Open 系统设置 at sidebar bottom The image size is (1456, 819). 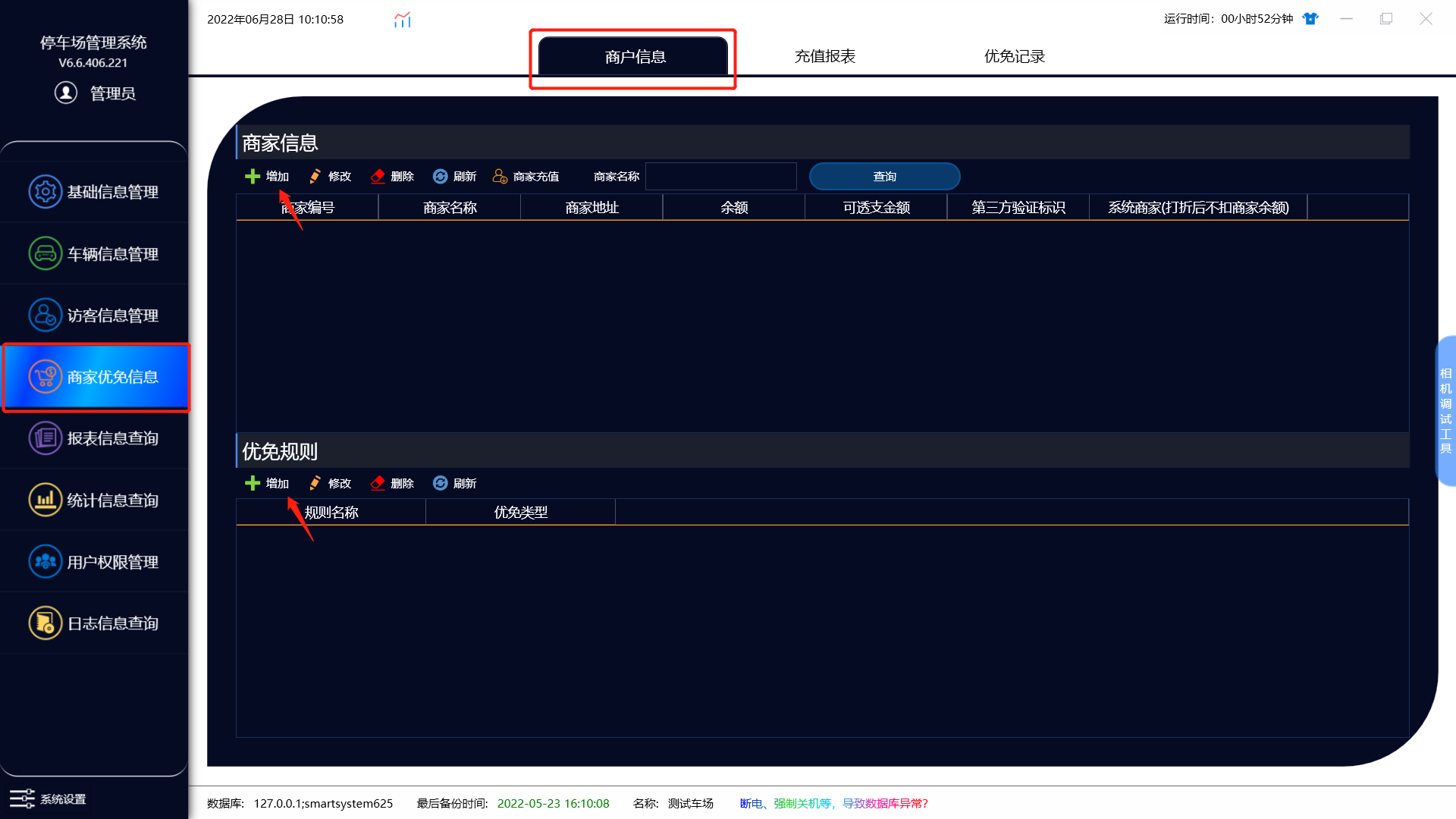point(48,799)
